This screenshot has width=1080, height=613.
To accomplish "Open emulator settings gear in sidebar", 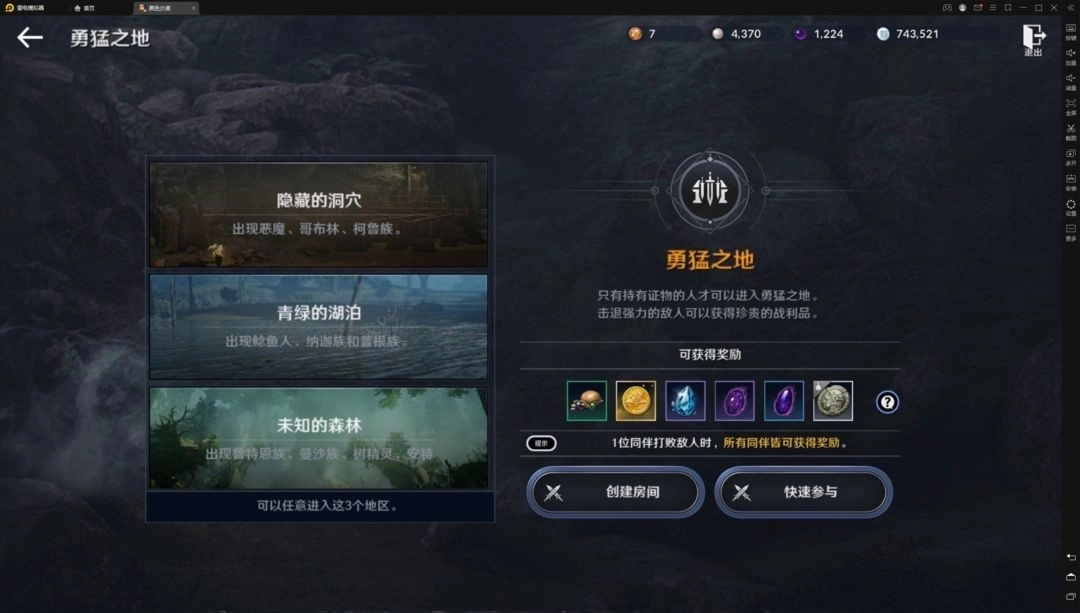I will pyautogui.click(x=1070, y=207).
